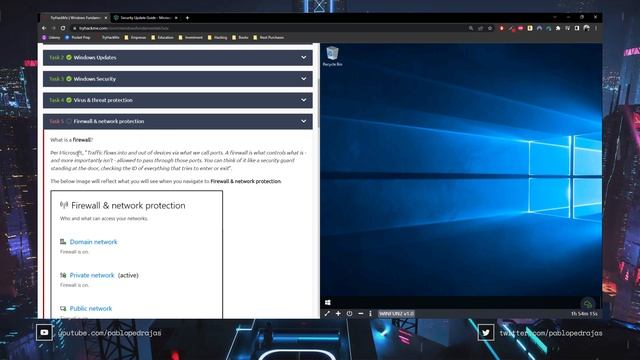Click the minus icon in VM toolbar
The image size is (640, 360).
(x=360, y=313)
